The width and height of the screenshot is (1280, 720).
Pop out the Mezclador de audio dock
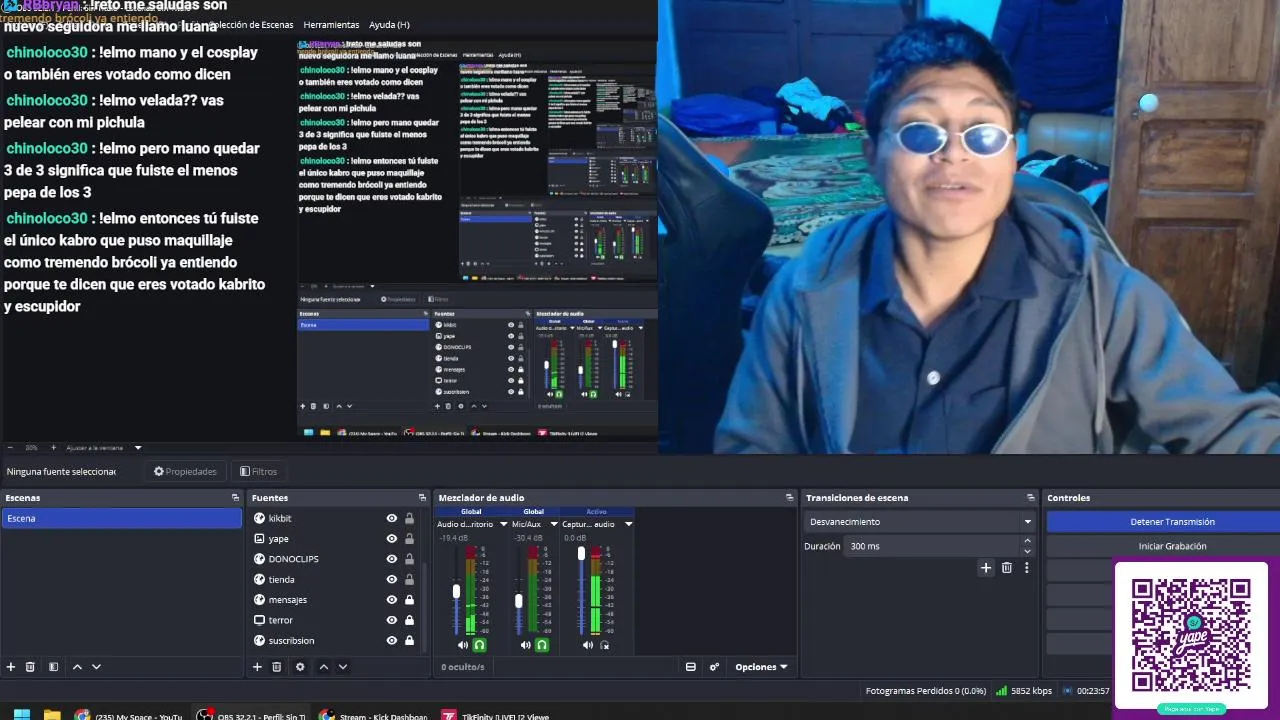[789, 498]
